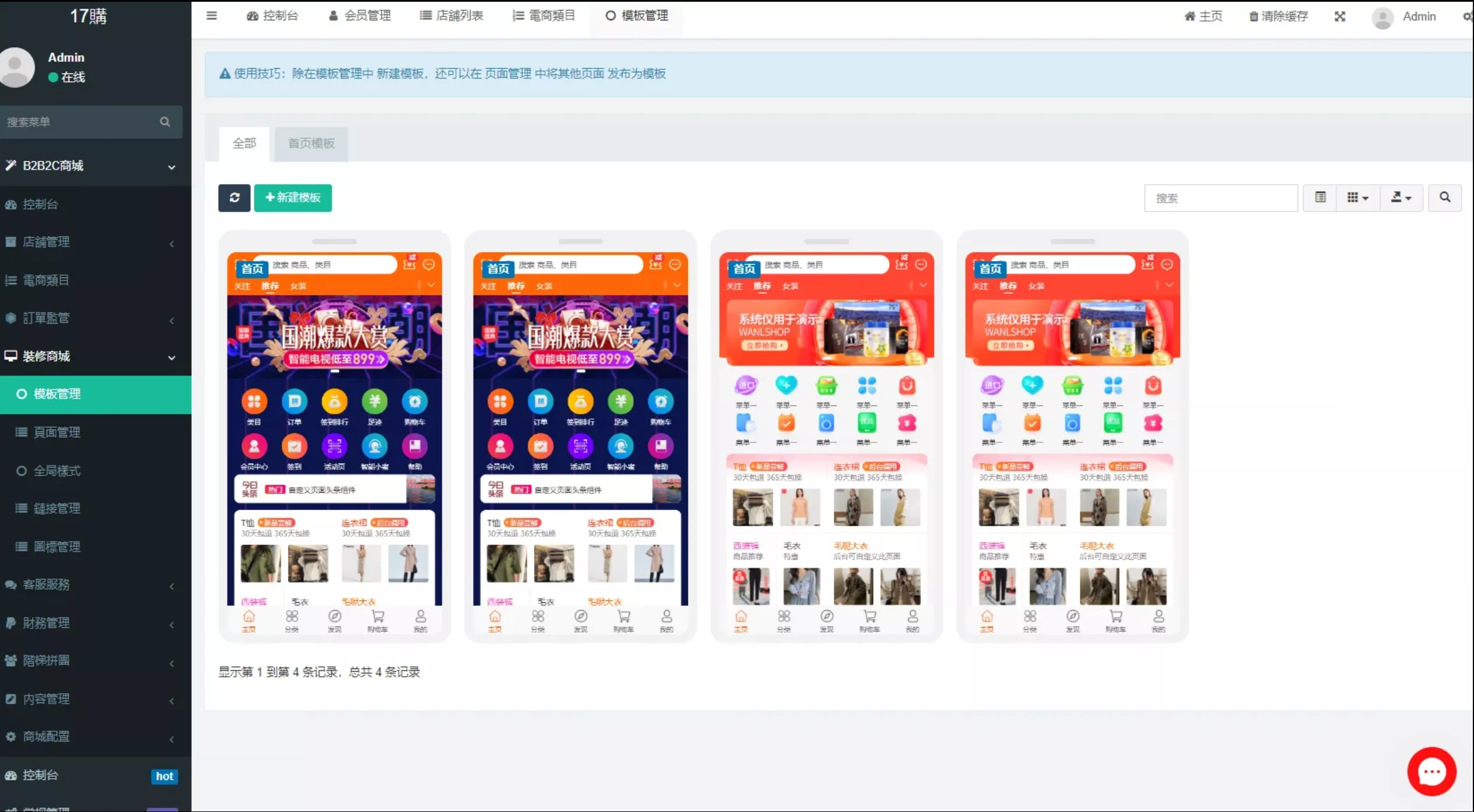Open the grid view dropdown

[1358, 198]
